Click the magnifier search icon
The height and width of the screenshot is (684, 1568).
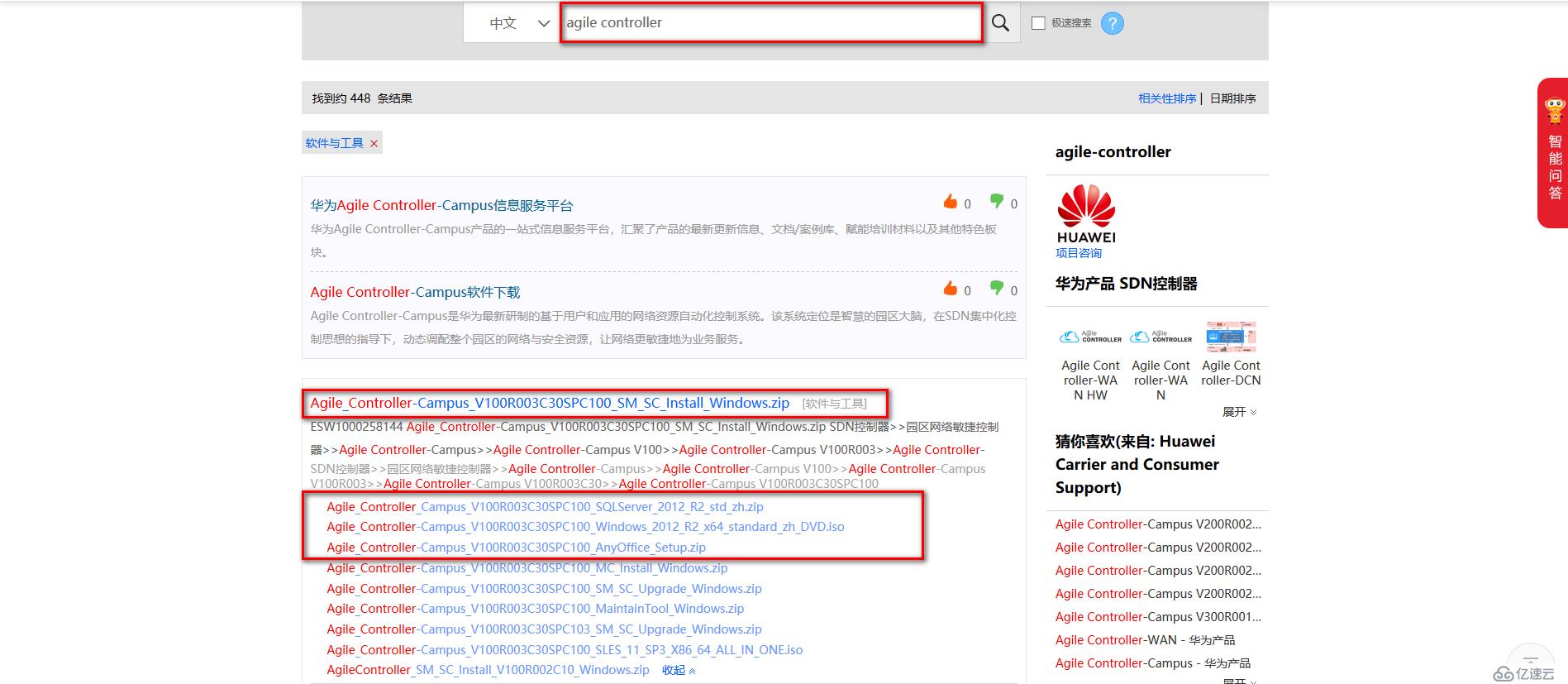(x=1000, y=23)
